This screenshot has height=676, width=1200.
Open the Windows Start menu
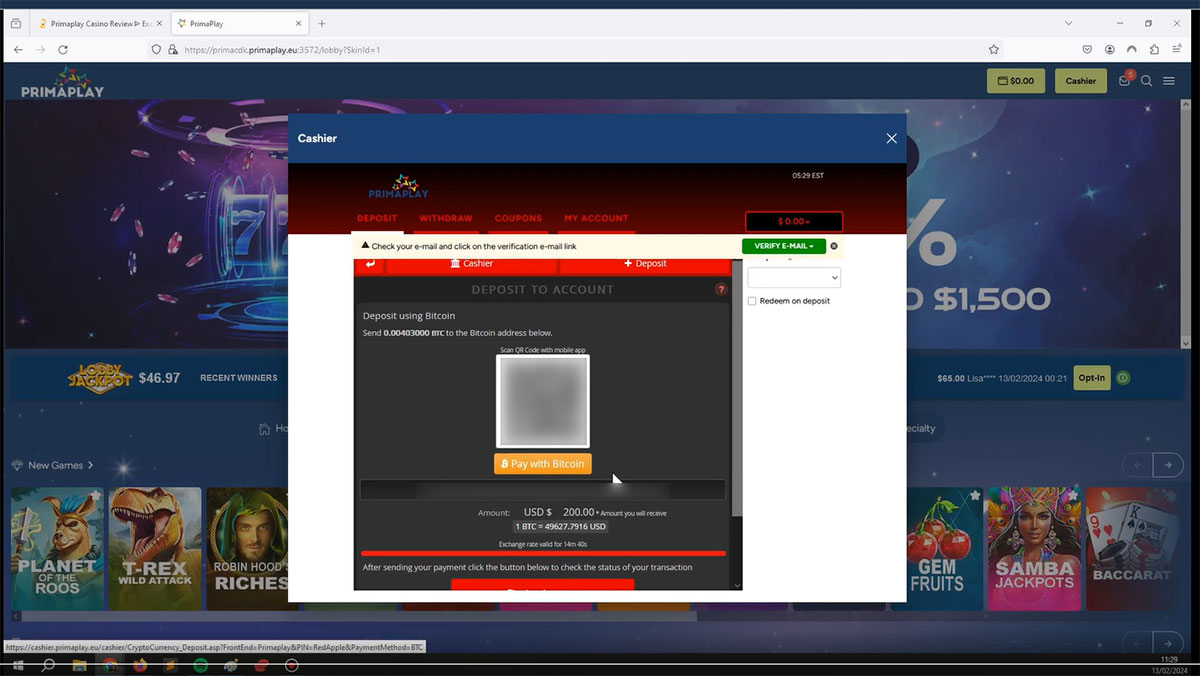(18, 665)
